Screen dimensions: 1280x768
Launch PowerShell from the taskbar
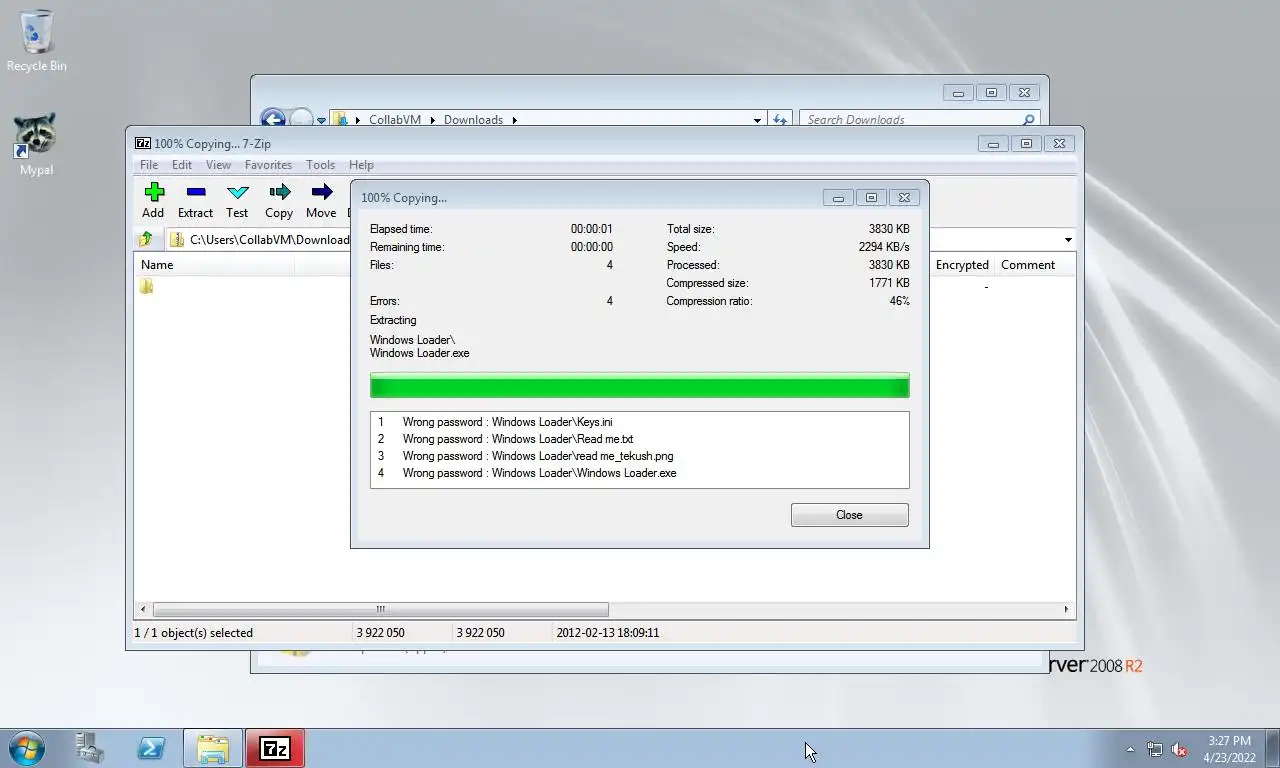[151, 748]
